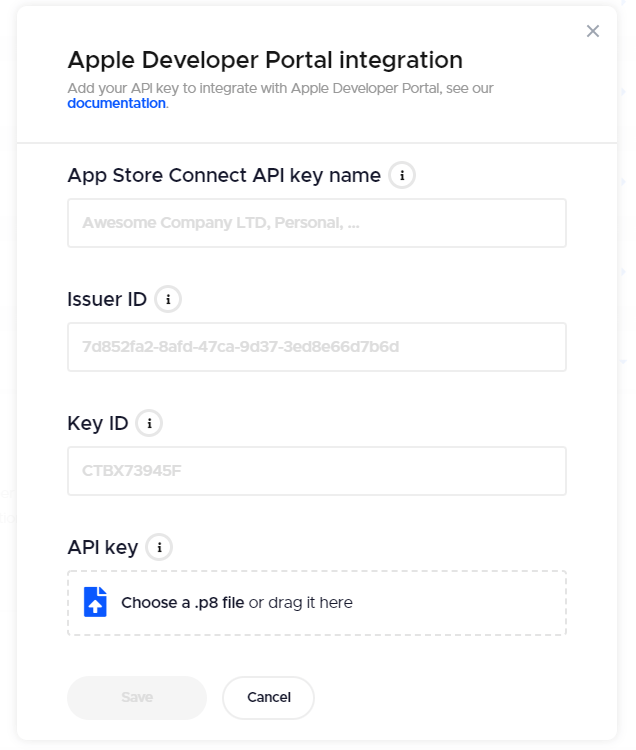
Task: Open the documentation link
Action: pos(116,103)
